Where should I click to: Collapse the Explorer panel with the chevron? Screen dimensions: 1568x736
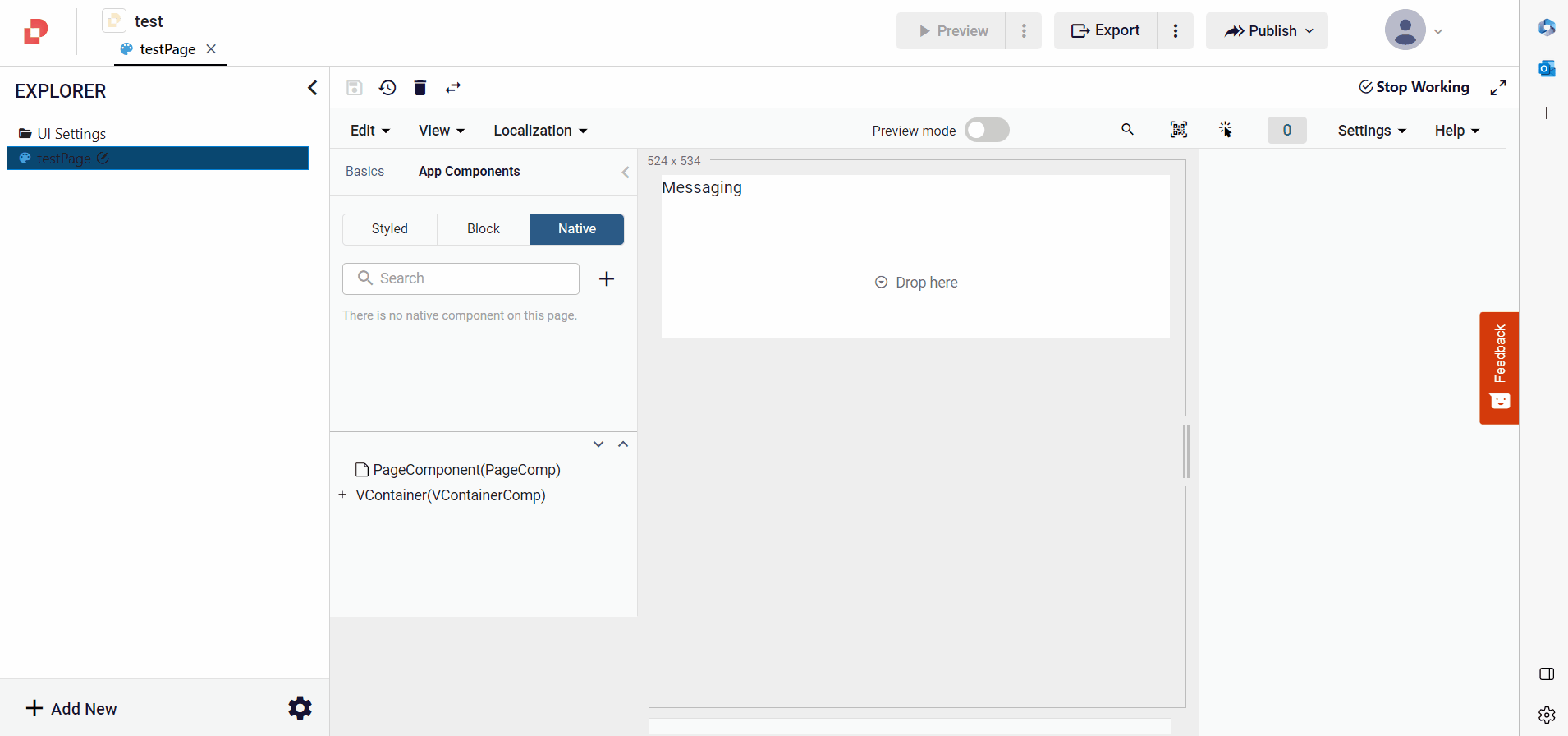pyautogui.click(x=312, y=88)
